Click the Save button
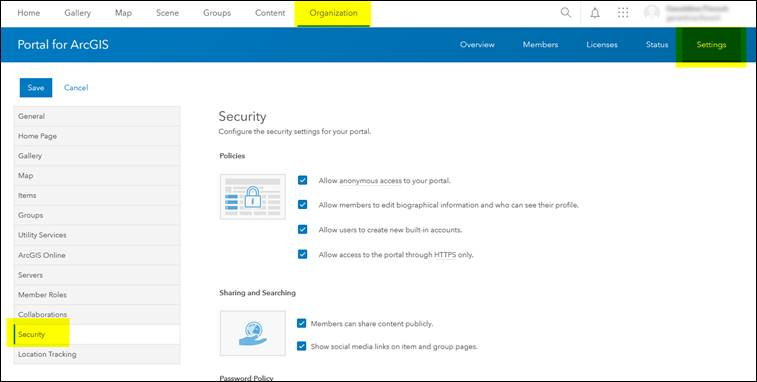Viewport: 757px width, 382px height. coord(36,87)
